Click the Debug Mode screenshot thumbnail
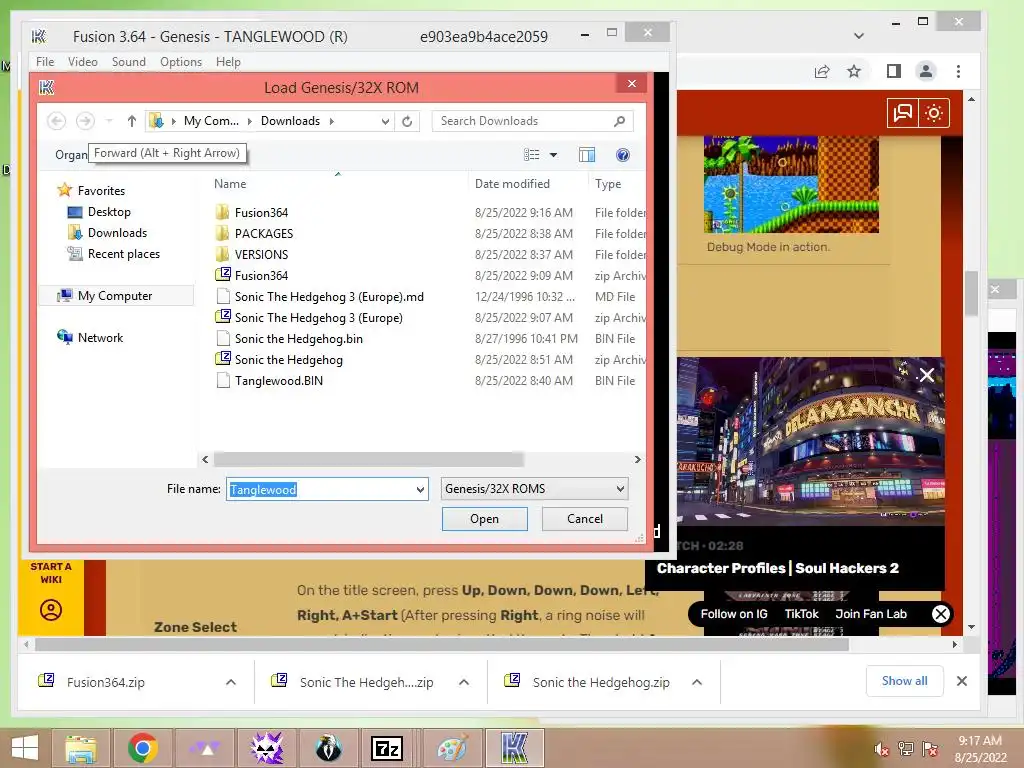This screenshot has width=1024, height=768. point(791,184)
